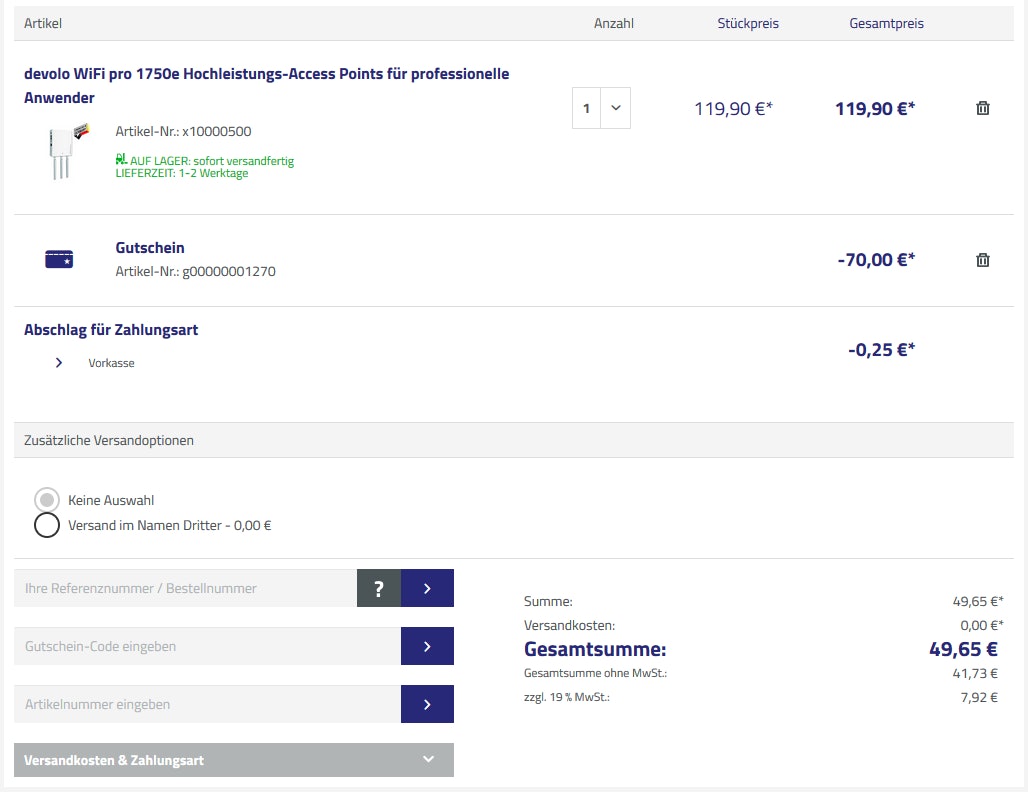Select the Keine Auswahl radio option
The width and height of the screenshot is (1028, 792).
click(47, 500)
